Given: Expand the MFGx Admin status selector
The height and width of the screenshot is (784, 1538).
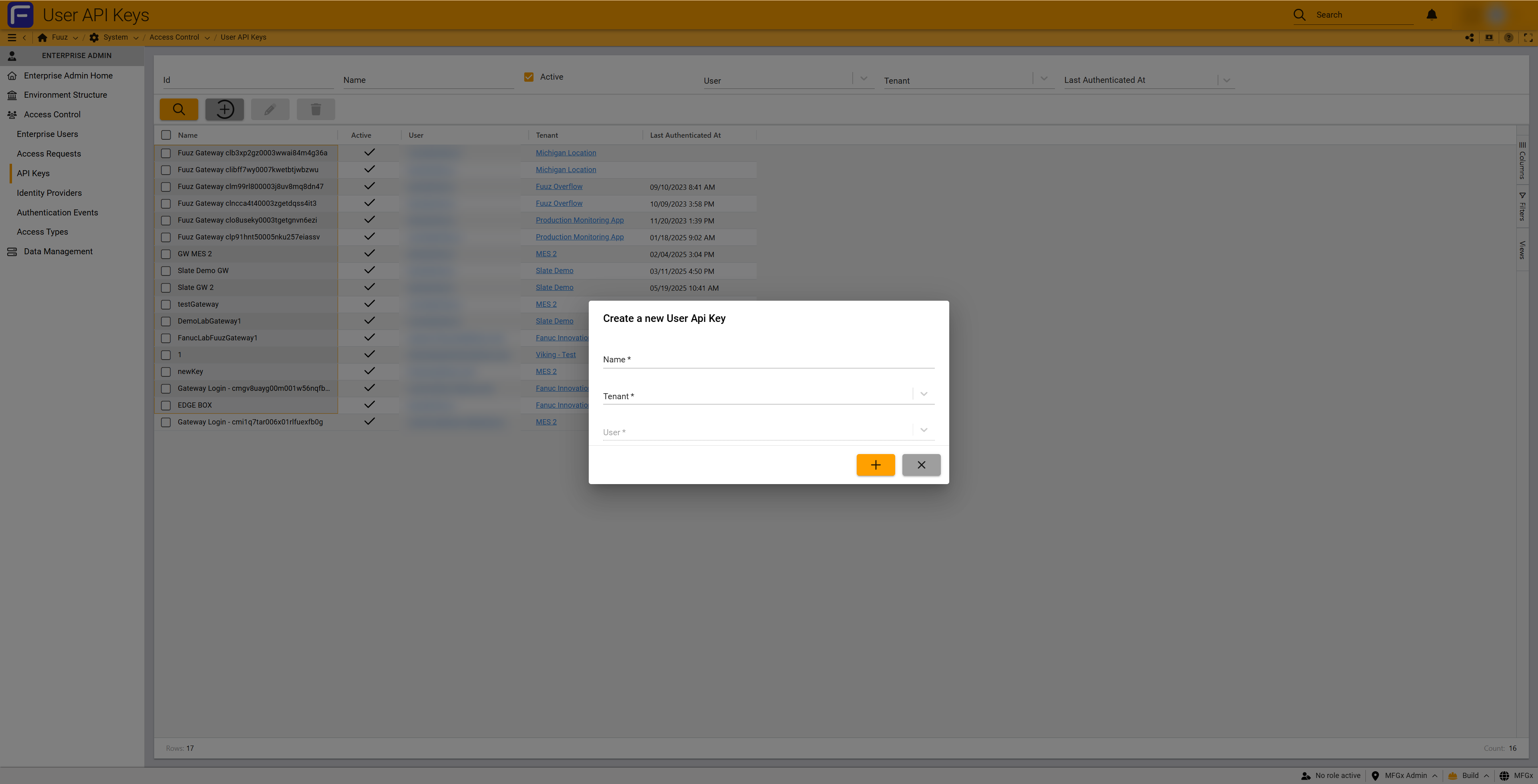Looking at the screenshot, I should [1405, 776].
